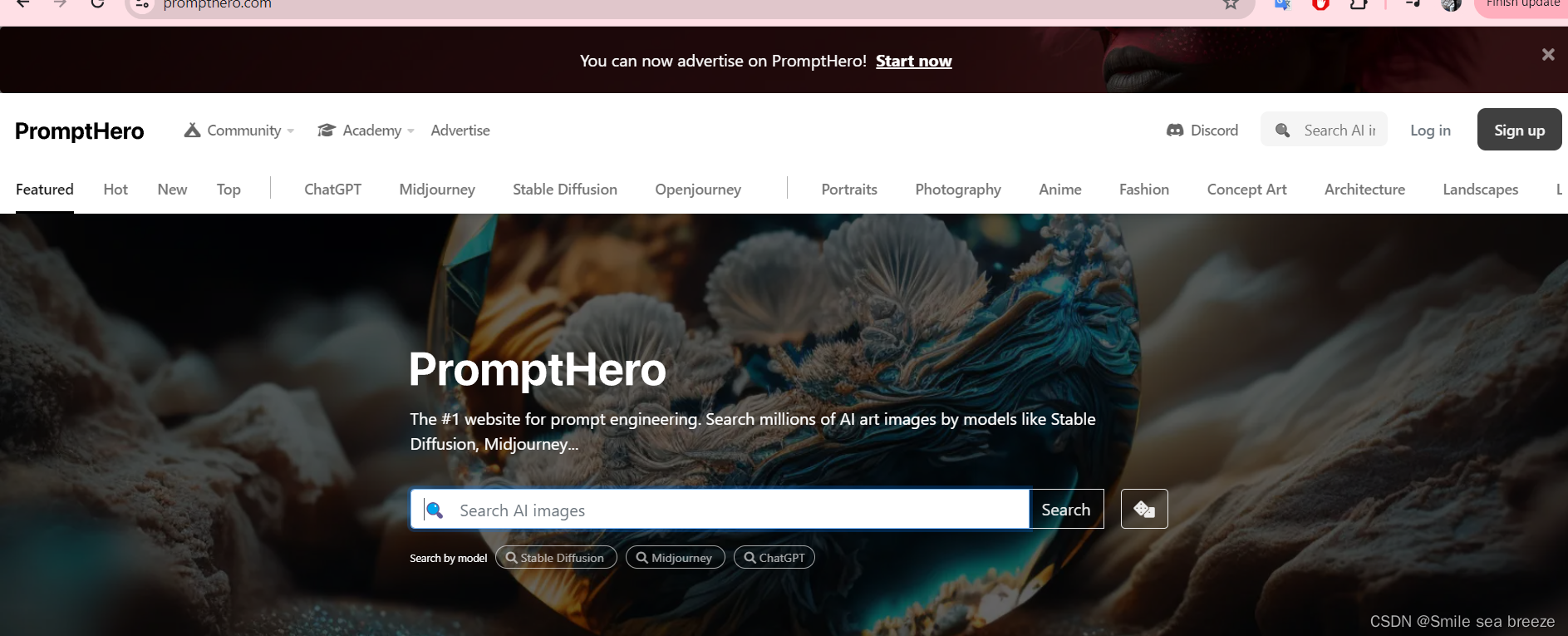Switch to the Hot tab
The image size is (1568, 636).
[x=116, y=190]
